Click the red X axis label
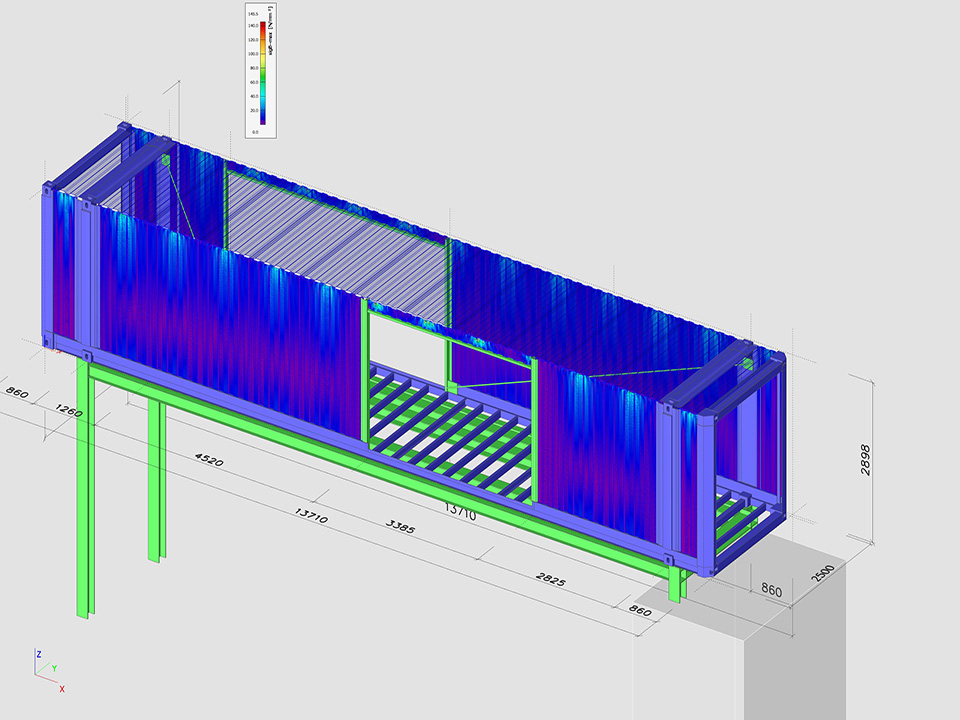The image size is (960, 720). point(62,689)
